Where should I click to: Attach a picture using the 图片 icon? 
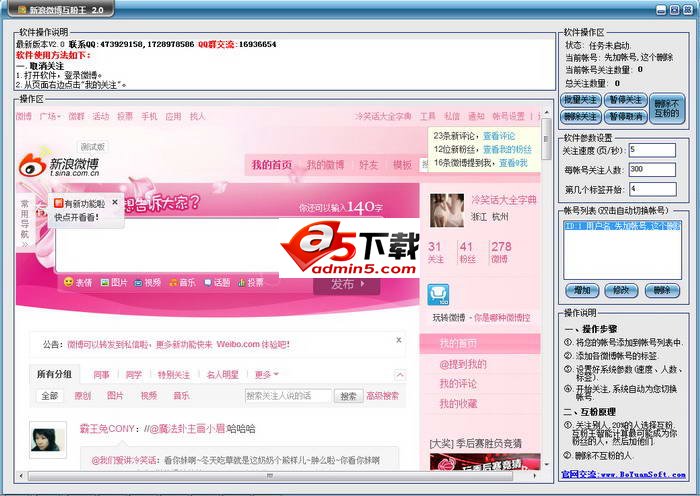click(x=105, y=282)
